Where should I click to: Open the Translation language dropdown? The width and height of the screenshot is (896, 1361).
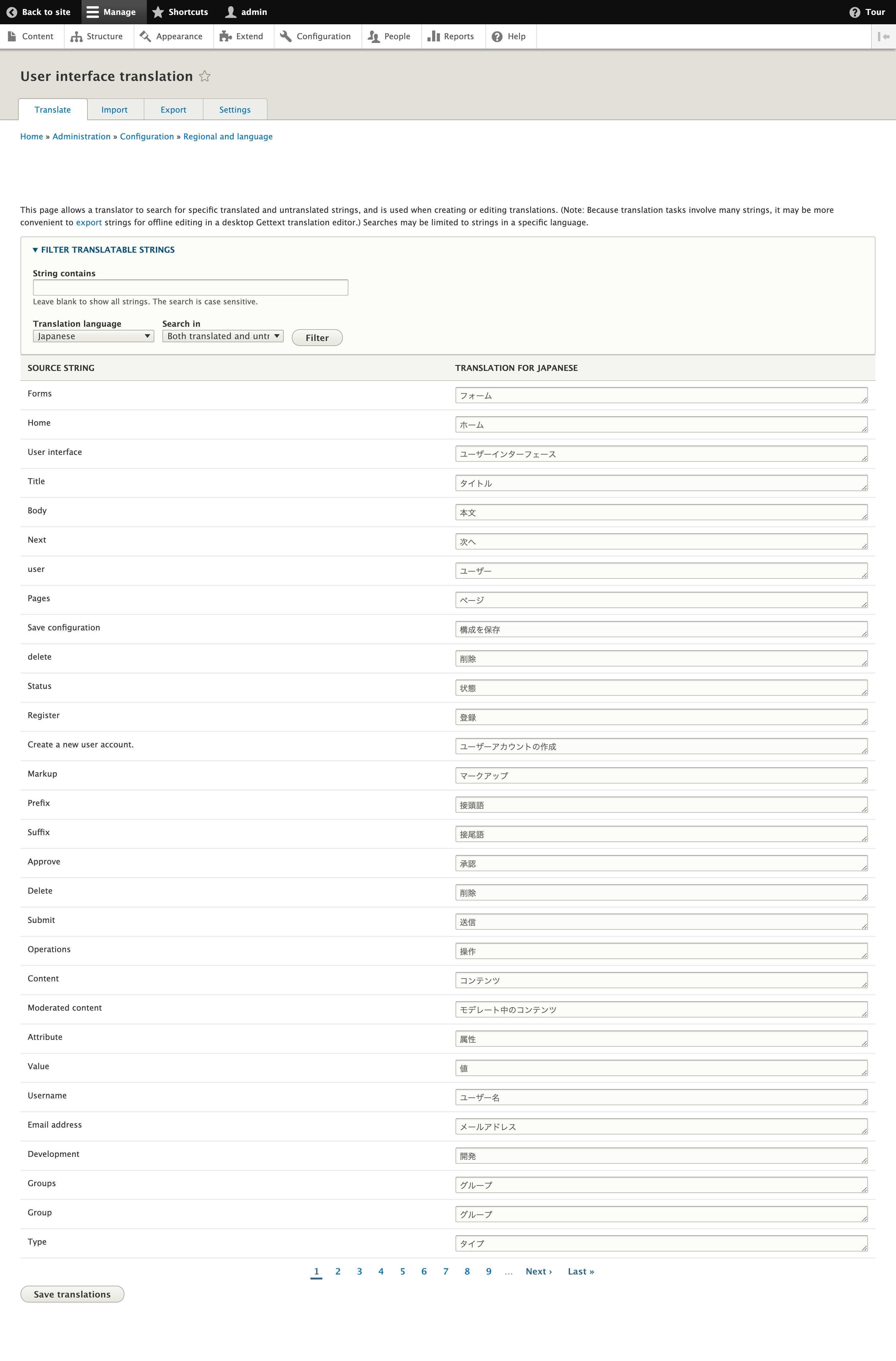(93, 336)
